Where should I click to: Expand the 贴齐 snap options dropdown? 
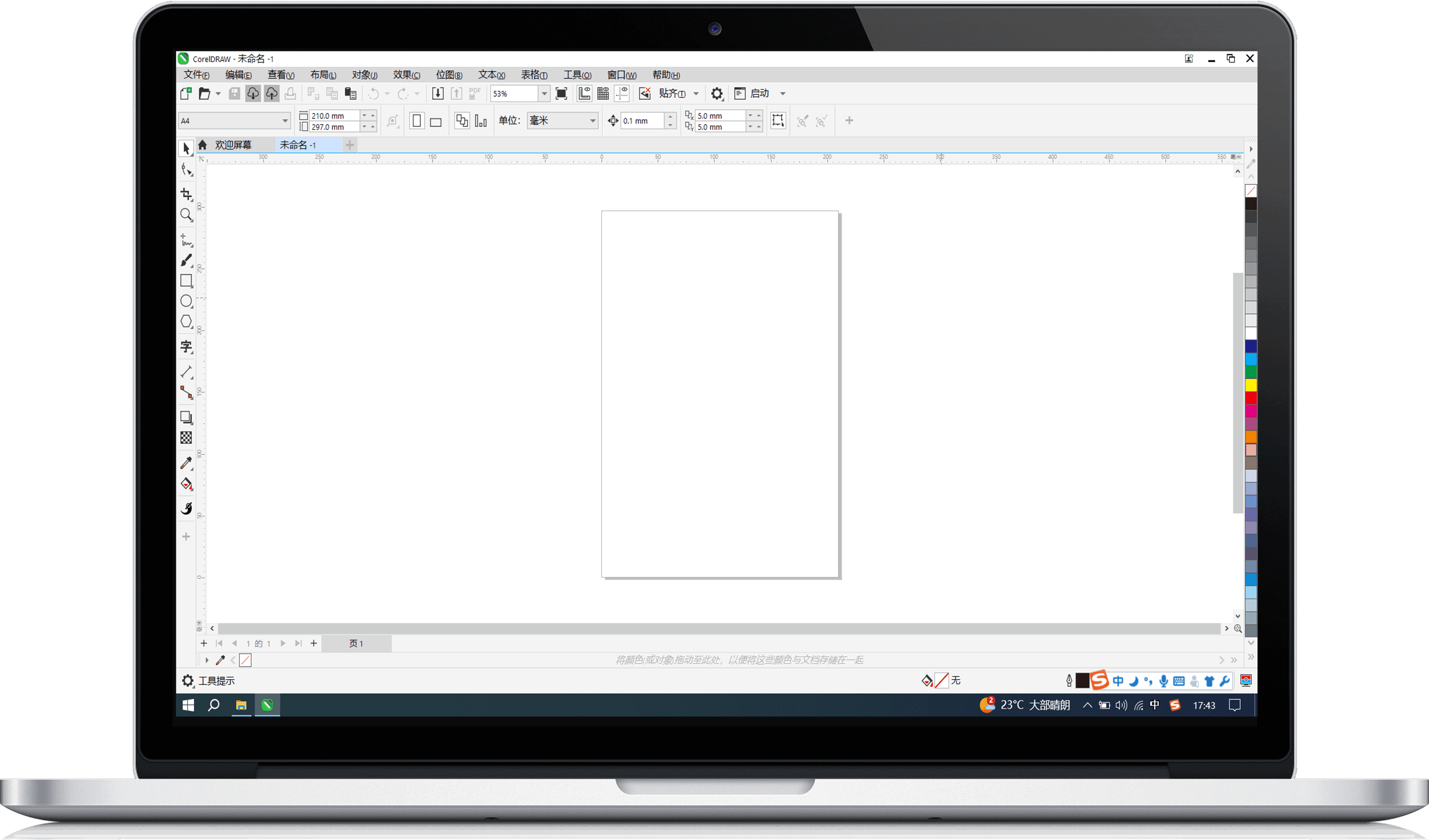697,94
